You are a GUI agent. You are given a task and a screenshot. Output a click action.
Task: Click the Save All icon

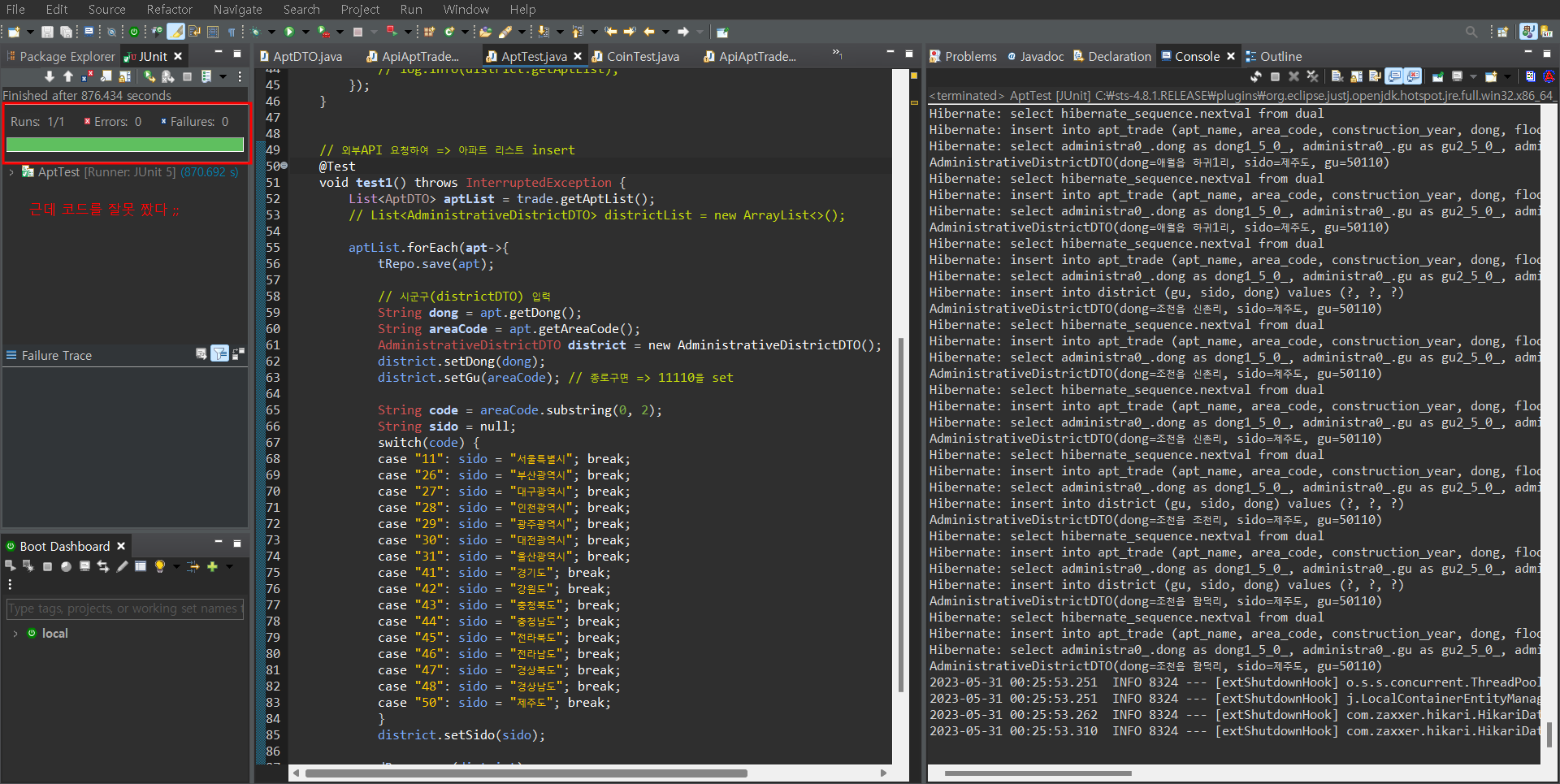(66, 32)
